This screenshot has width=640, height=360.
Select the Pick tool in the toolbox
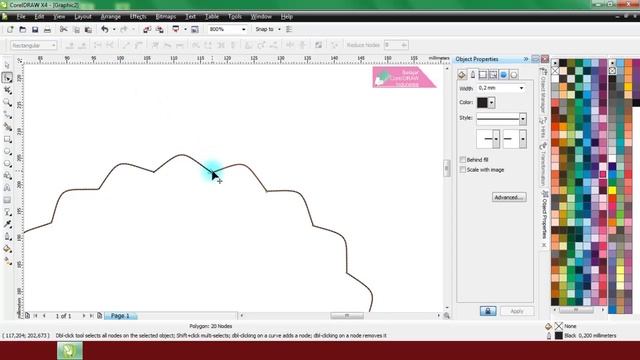[7, 65]
